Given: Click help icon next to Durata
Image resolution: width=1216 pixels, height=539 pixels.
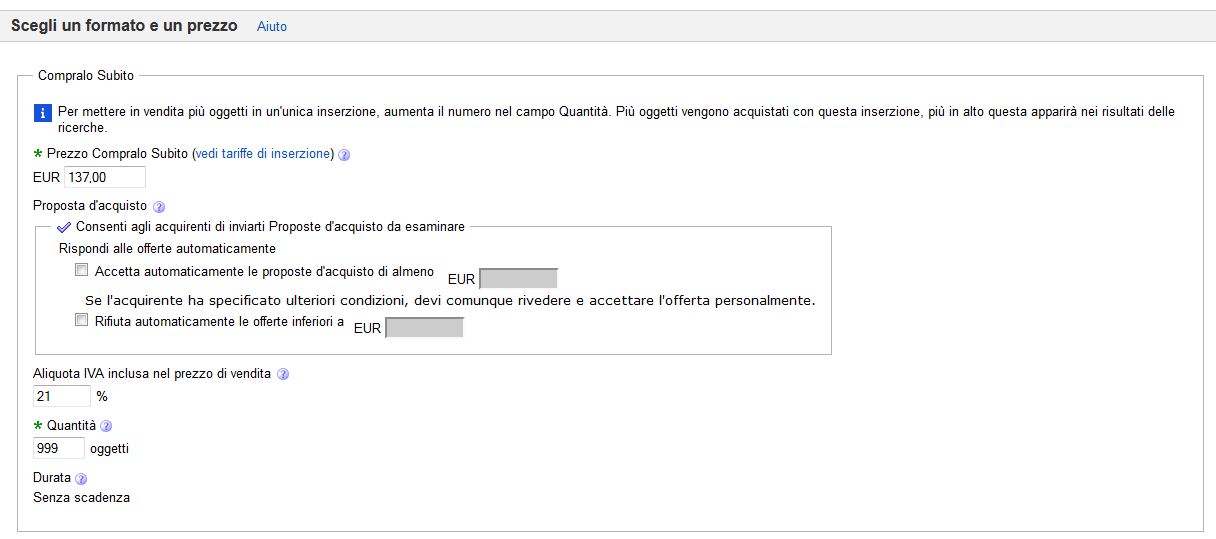Looking at the screenshot, I should coord(81,479).
